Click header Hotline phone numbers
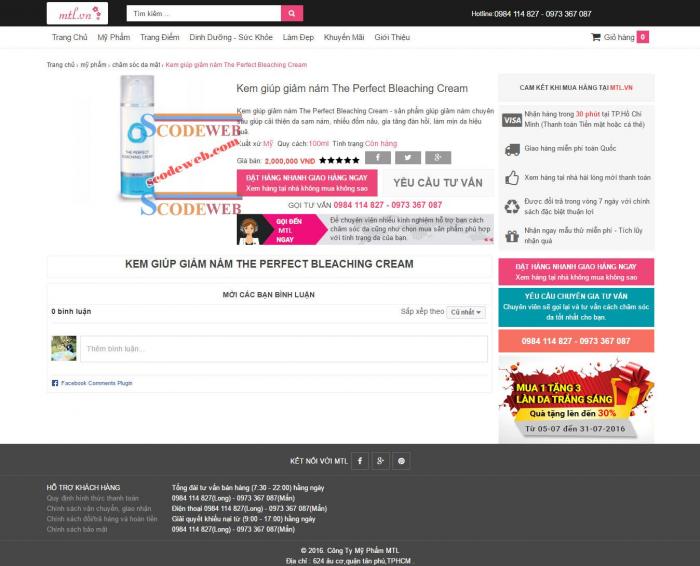The image size is (700, 566). 543,14
